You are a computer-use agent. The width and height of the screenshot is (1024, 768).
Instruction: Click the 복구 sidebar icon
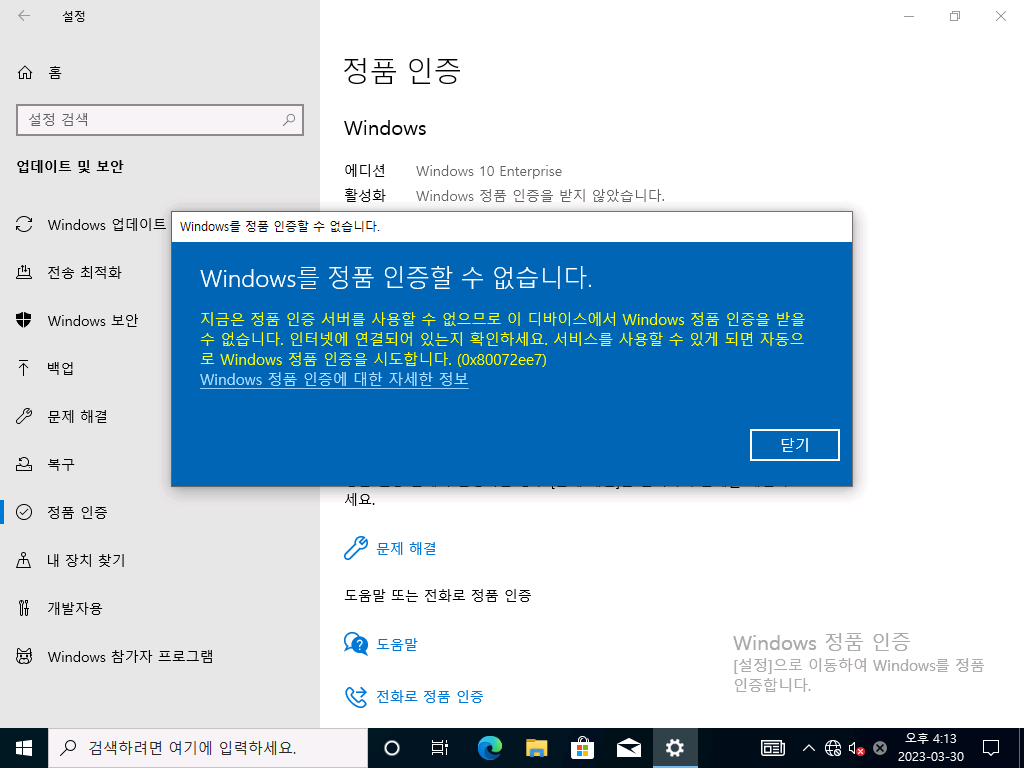coord(24,464)
